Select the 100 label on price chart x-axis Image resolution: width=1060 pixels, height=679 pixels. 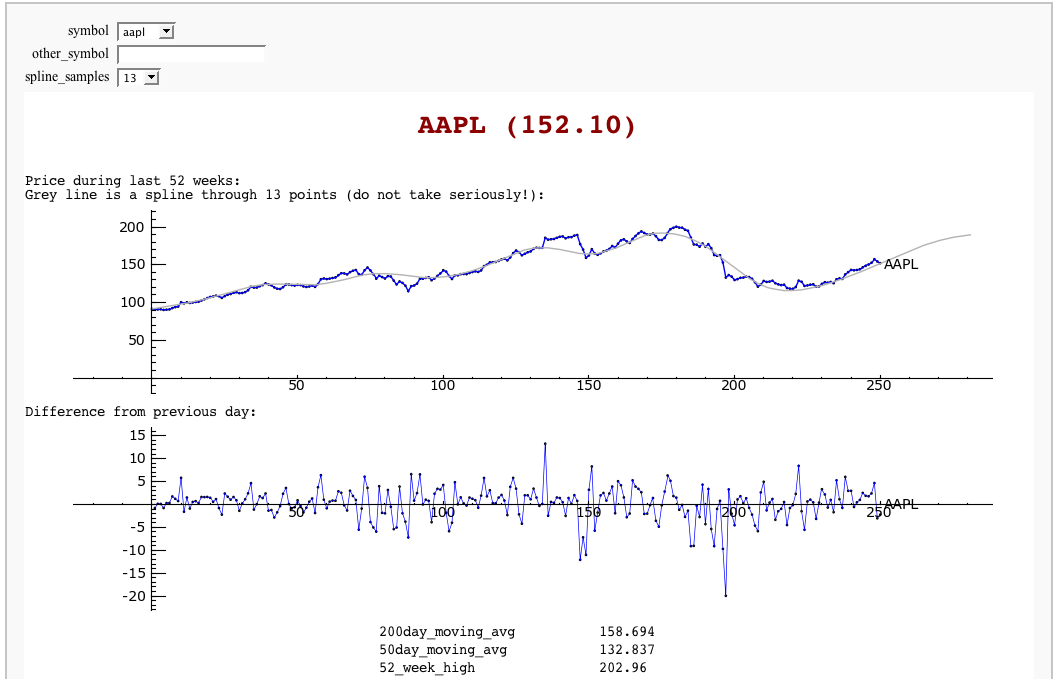pos(442,385)
